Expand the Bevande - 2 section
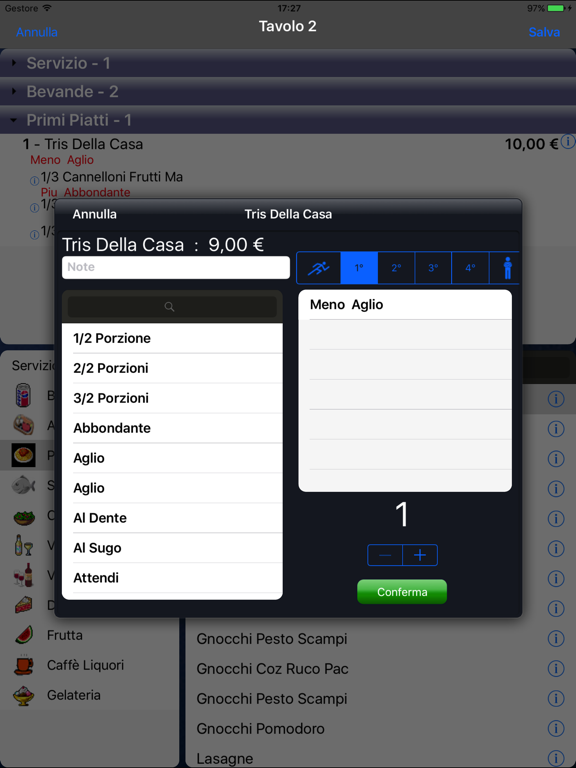 click(288, 92)
